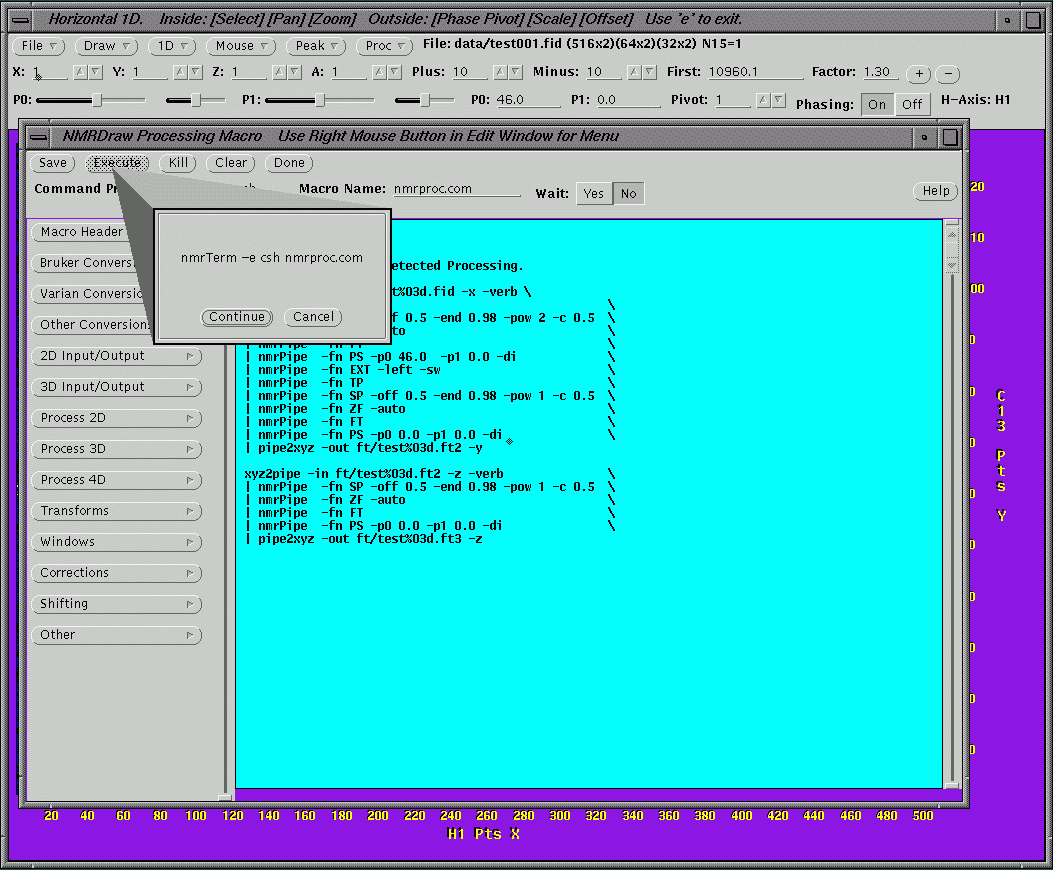Viewport: 1053px width, 870px height.
Task: Click the long P1 phase slider
Action: click(x=320, y=100)
